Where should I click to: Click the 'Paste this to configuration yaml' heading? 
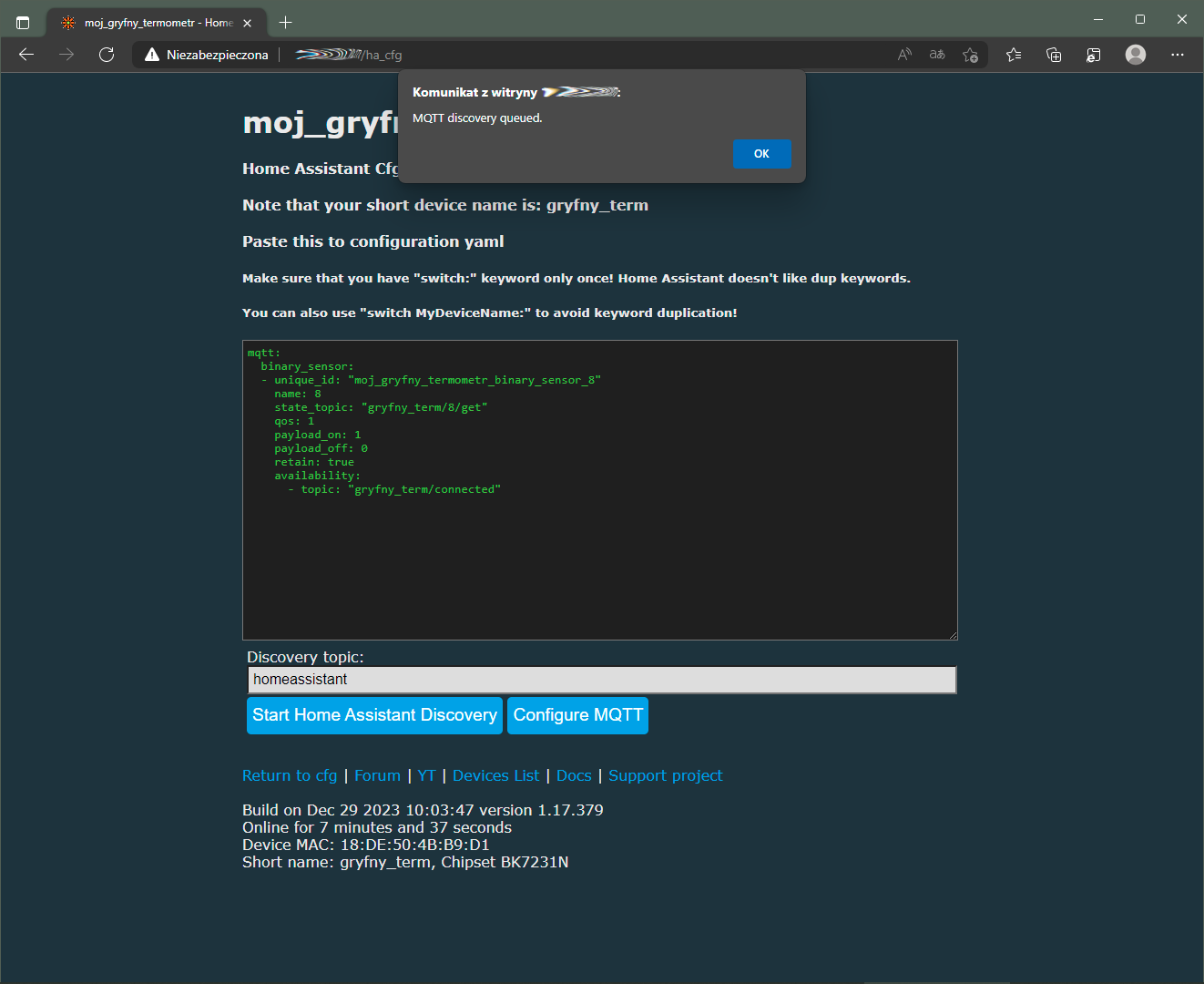(372, 241)
